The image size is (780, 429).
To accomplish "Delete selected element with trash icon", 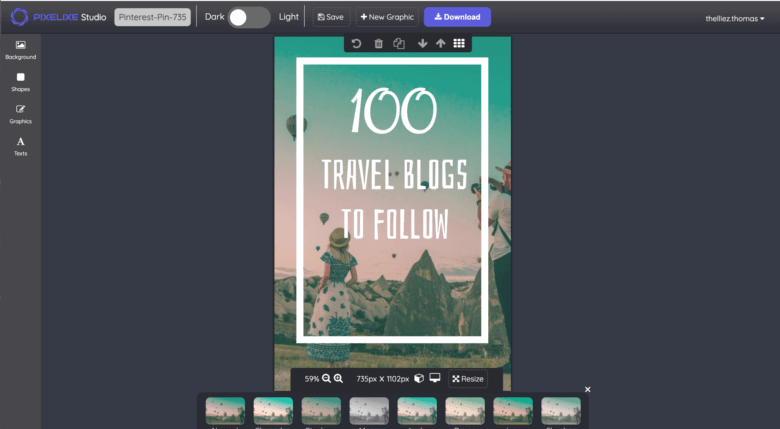I will tap(378, 44).
